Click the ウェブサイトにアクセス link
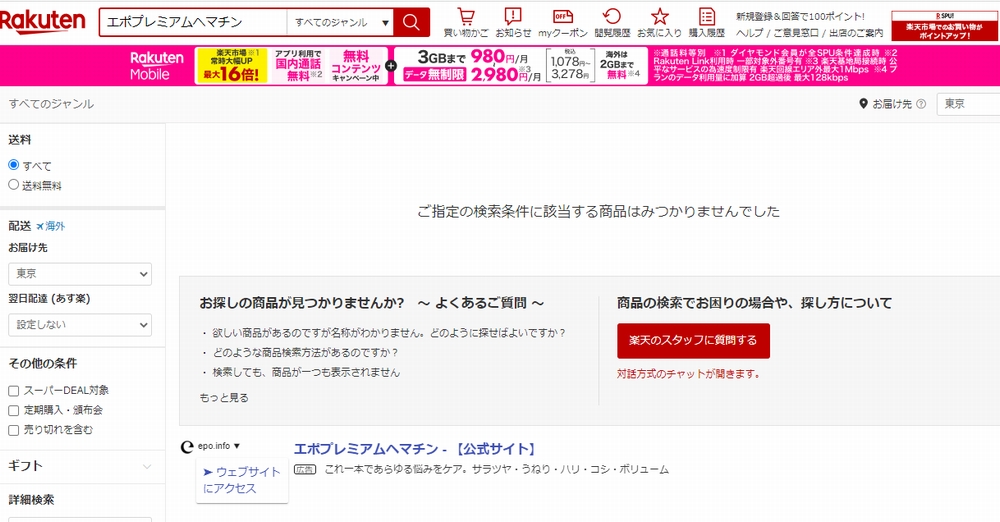Viewport: 1000px width, 522px height. pyautogui.click(x=242, y=480)
